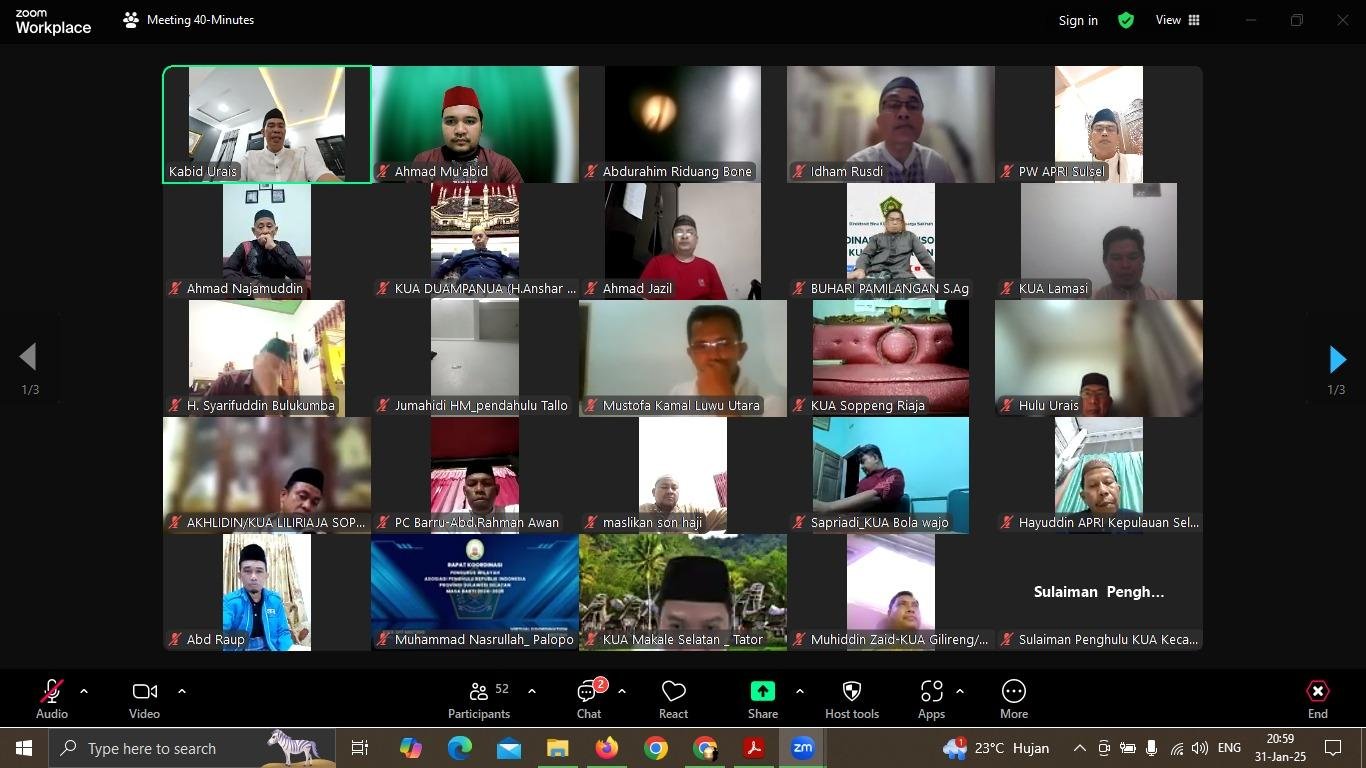Open Windows Task View
The width and height of the screenshot is (1366, 768).
point(360,748)
